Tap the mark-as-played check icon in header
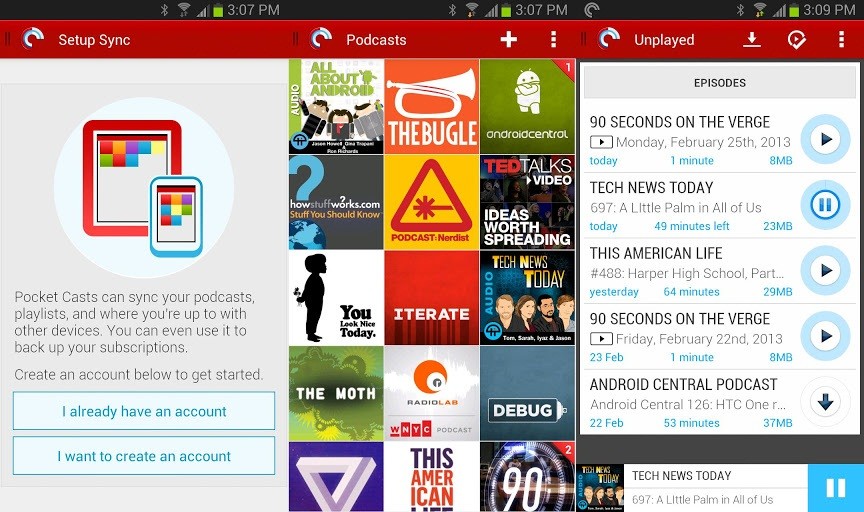The height and width of the screenshot is (512, 864). coord(796,40)
